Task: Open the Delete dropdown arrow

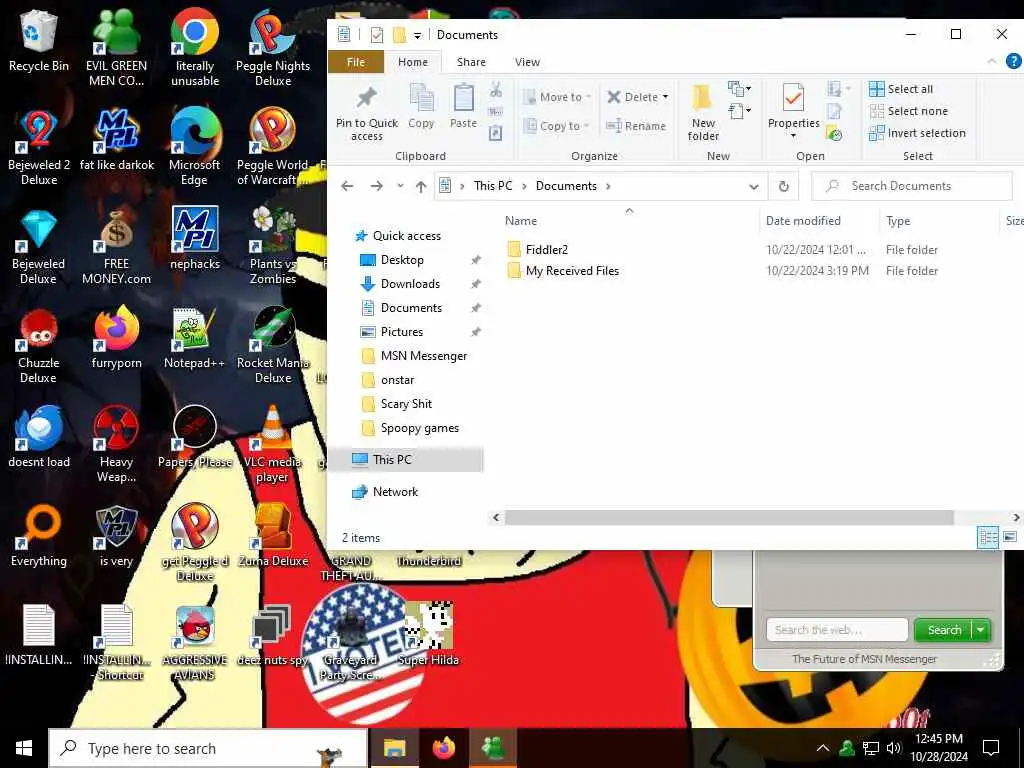Action: click(x=665, y=97)
